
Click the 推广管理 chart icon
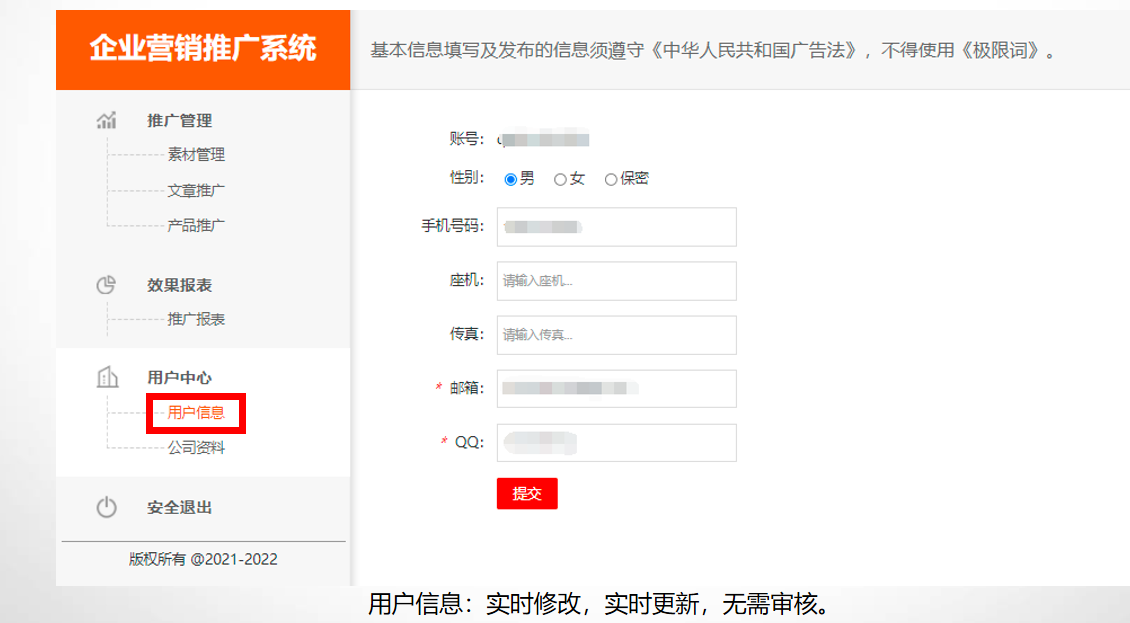(106, 120)
